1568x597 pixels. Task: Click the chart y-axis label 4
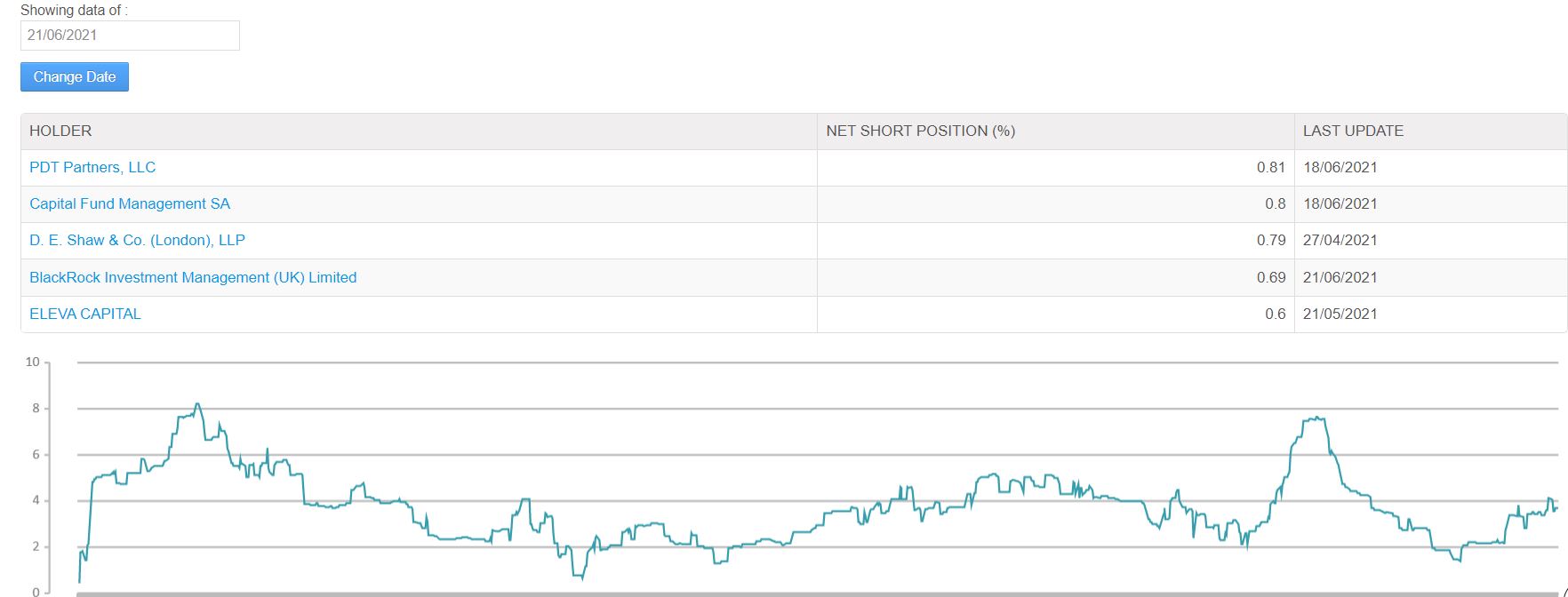pos(36,500)
